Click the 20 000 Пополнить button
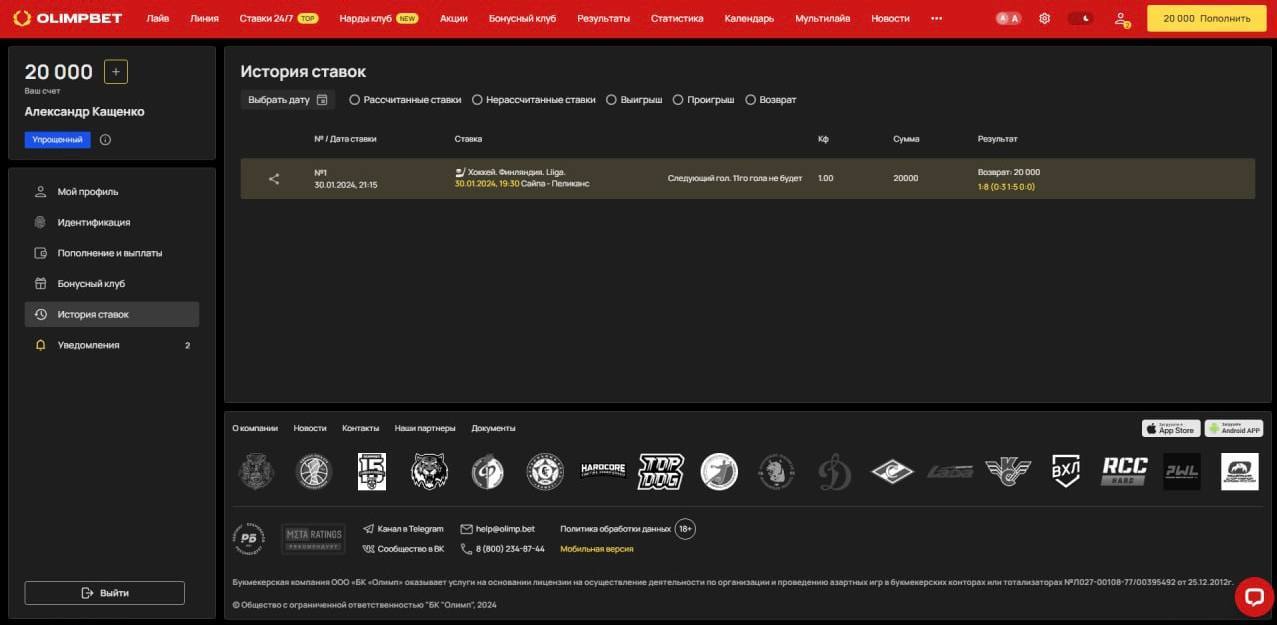Screen dimensions: 1277x625 coord(1206,18)
